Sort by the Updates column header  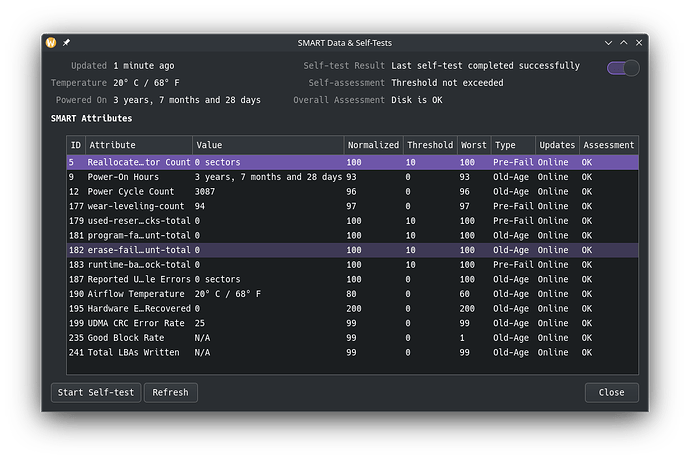(557, 145)
